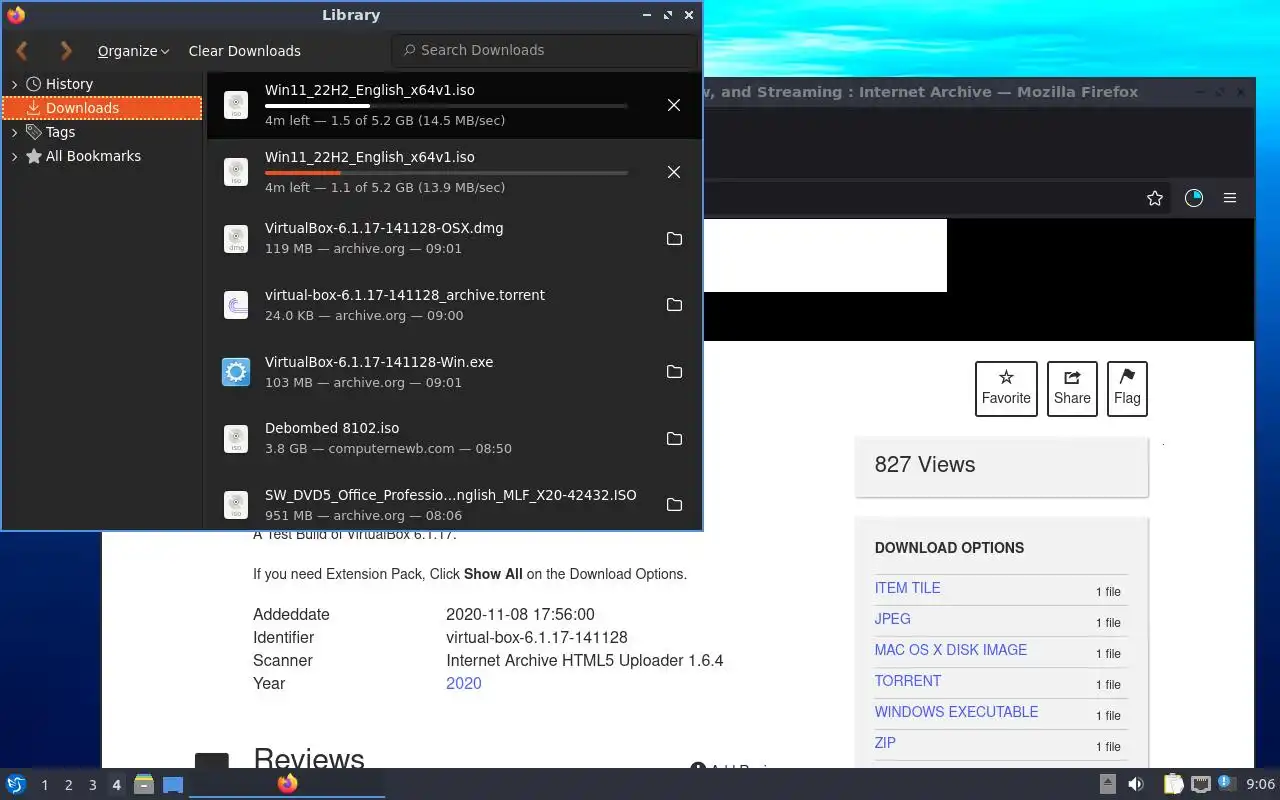
Task: Open containing folder for SW_DVD5_Office ISO
Action: [674, 504]
